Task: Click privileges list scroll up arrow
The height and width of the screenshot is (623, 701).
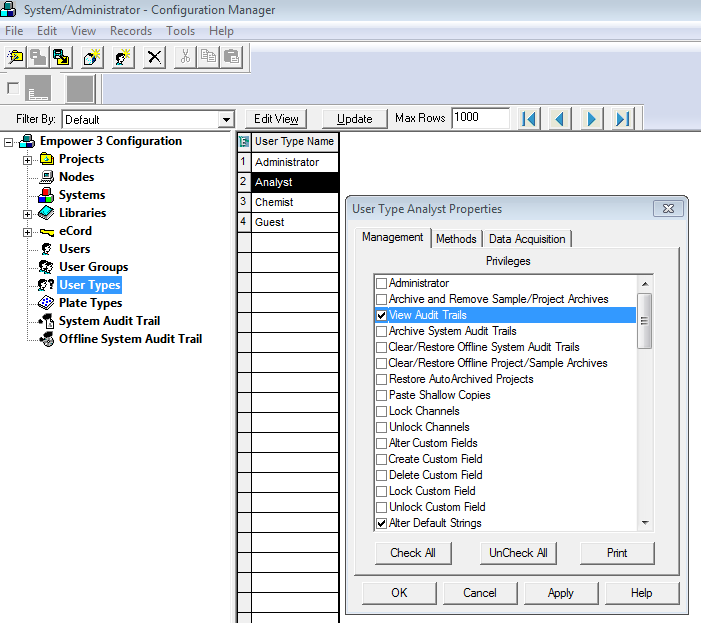Action: pyautogui.click(x=645, y=284)
